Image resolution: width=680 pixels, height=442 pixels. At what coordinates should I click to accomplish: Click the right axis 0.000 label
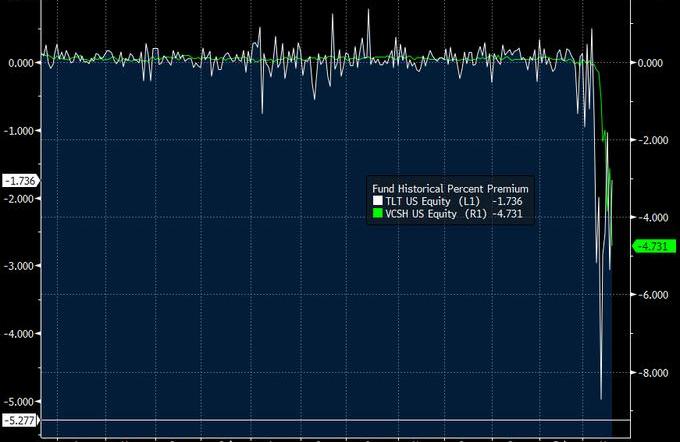[654, 63]
